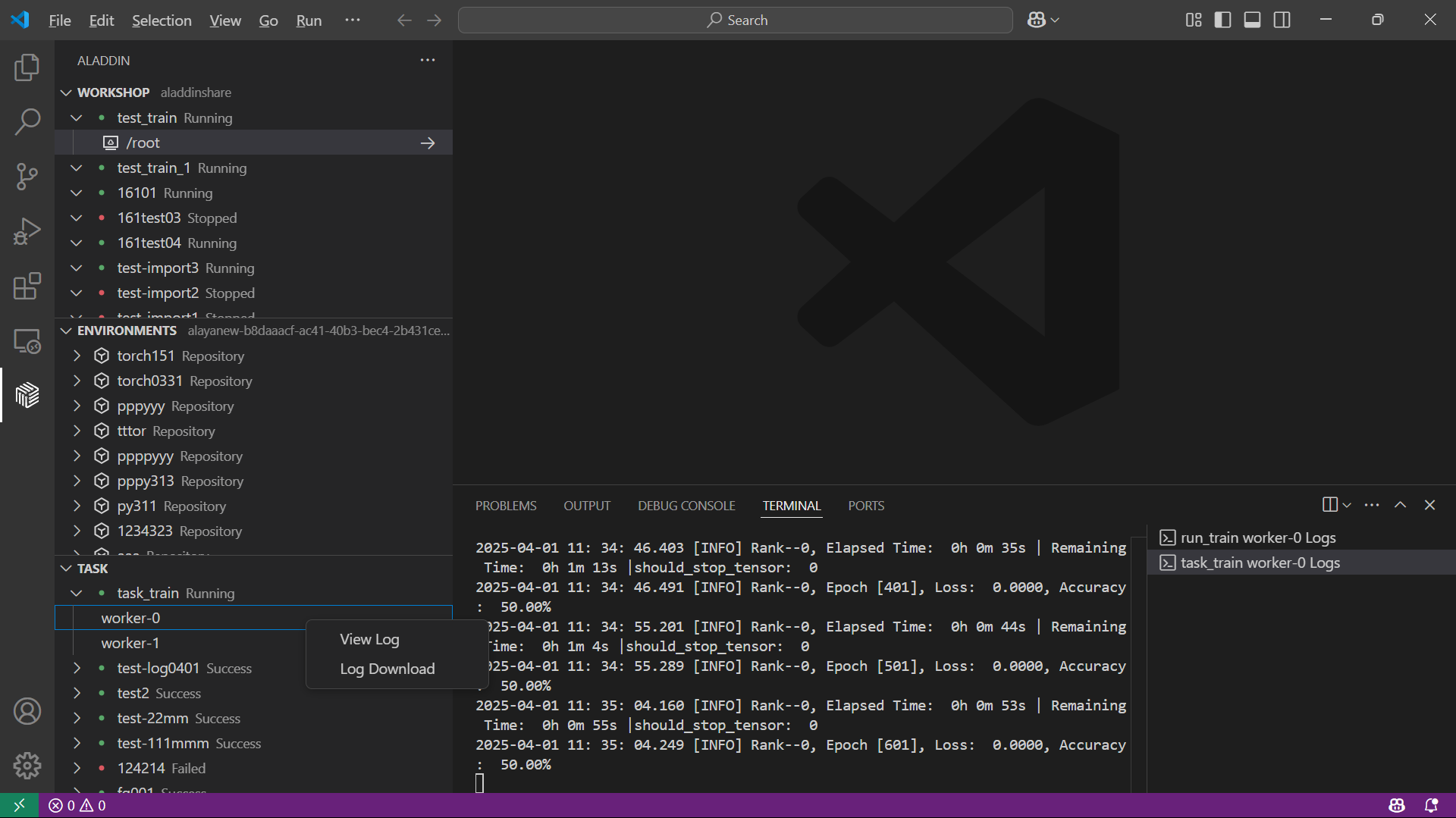This screenshot has height=818, width=1456.
Task: Open Source Control view
Action: click(x=27, y=177)
